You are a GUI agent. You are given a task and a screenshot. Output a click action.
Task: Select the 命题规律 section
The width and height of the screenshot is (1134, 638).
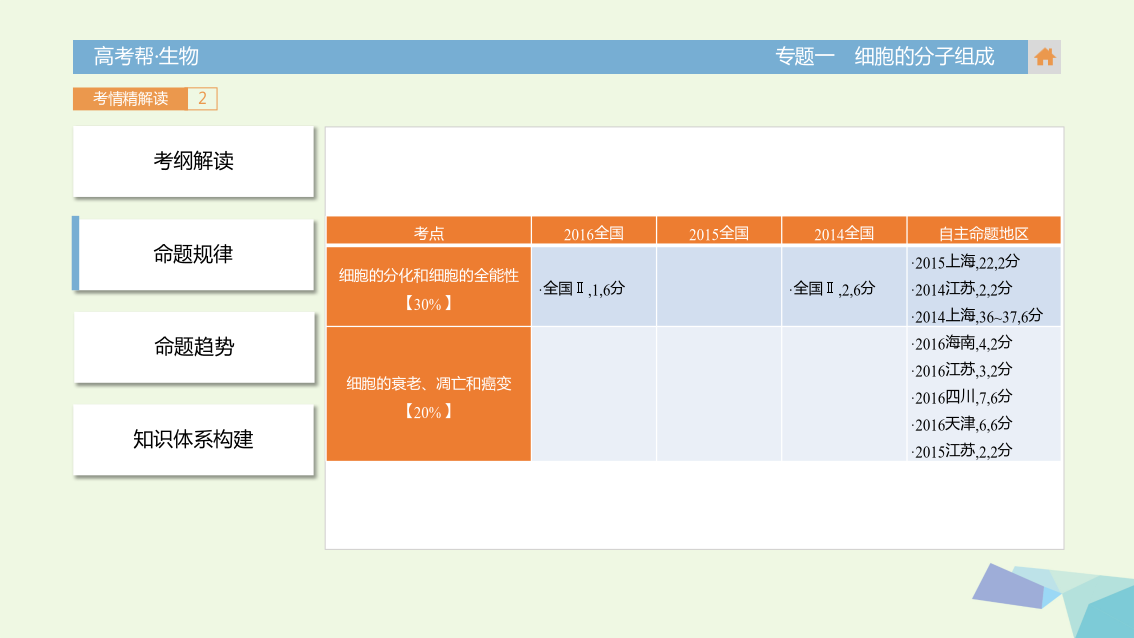point(193,254)
